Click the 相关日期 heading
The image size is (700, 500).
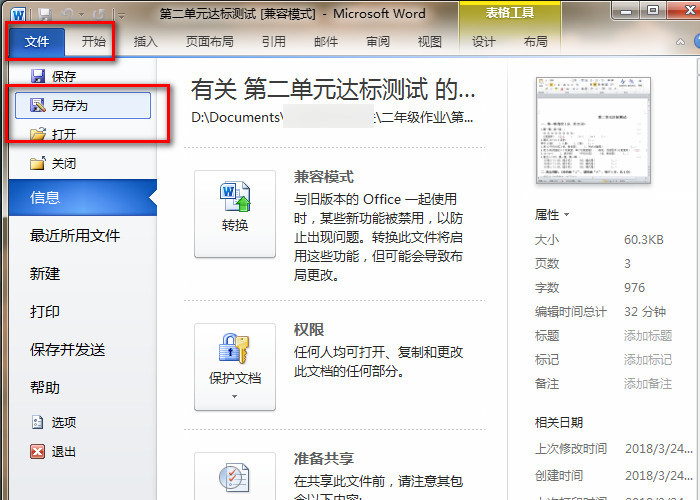click(559, 422)
